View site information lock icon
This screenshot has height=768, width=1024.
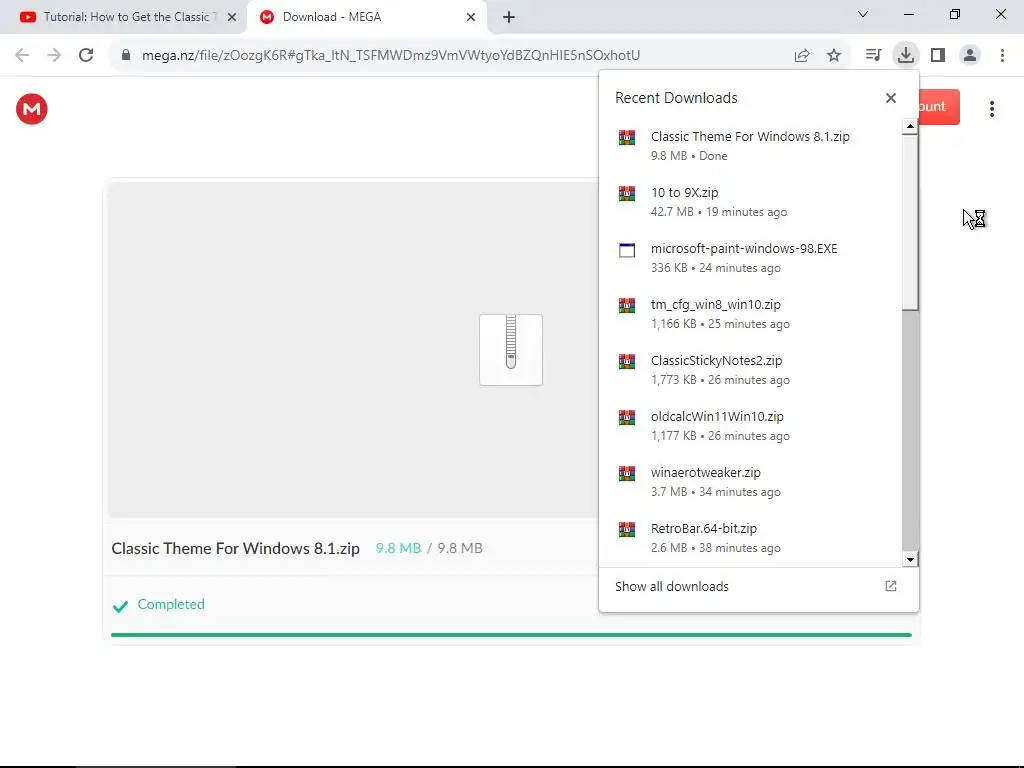coord(126,55)
